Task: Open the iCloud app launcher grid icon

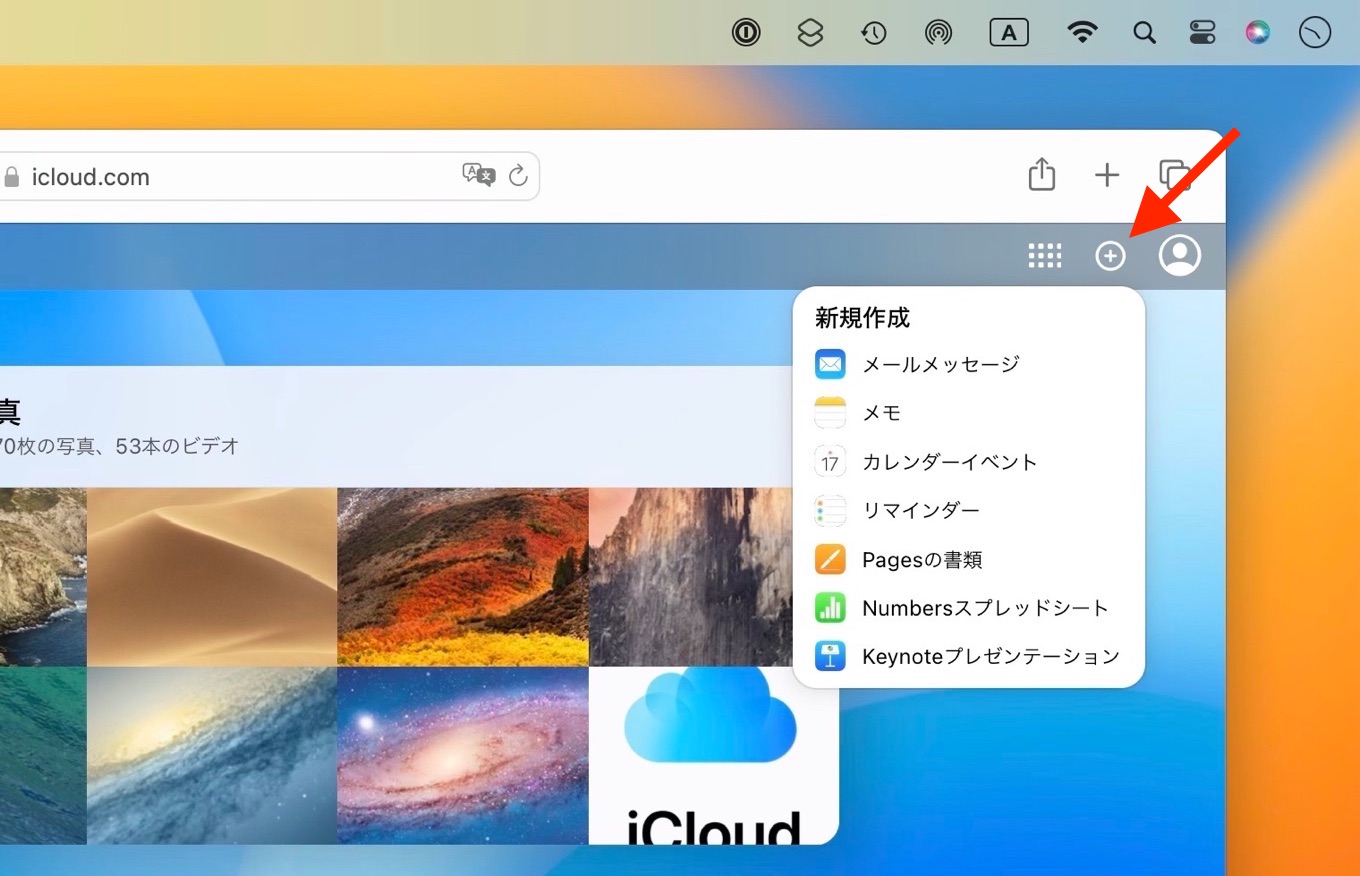Action: coord(1045,255)
